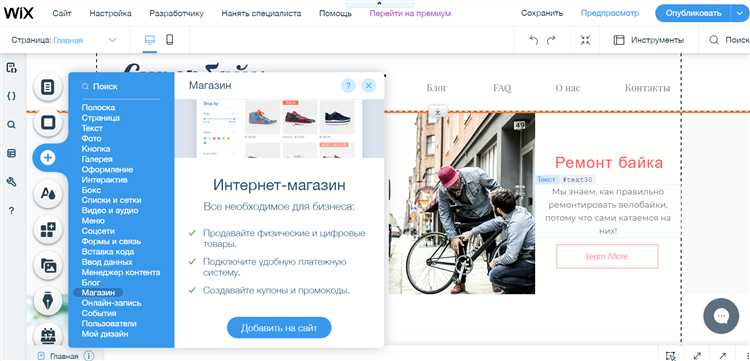Click the Wix logo
The height and width of the screenshot is (361, 750).
[x=19, y=13]
